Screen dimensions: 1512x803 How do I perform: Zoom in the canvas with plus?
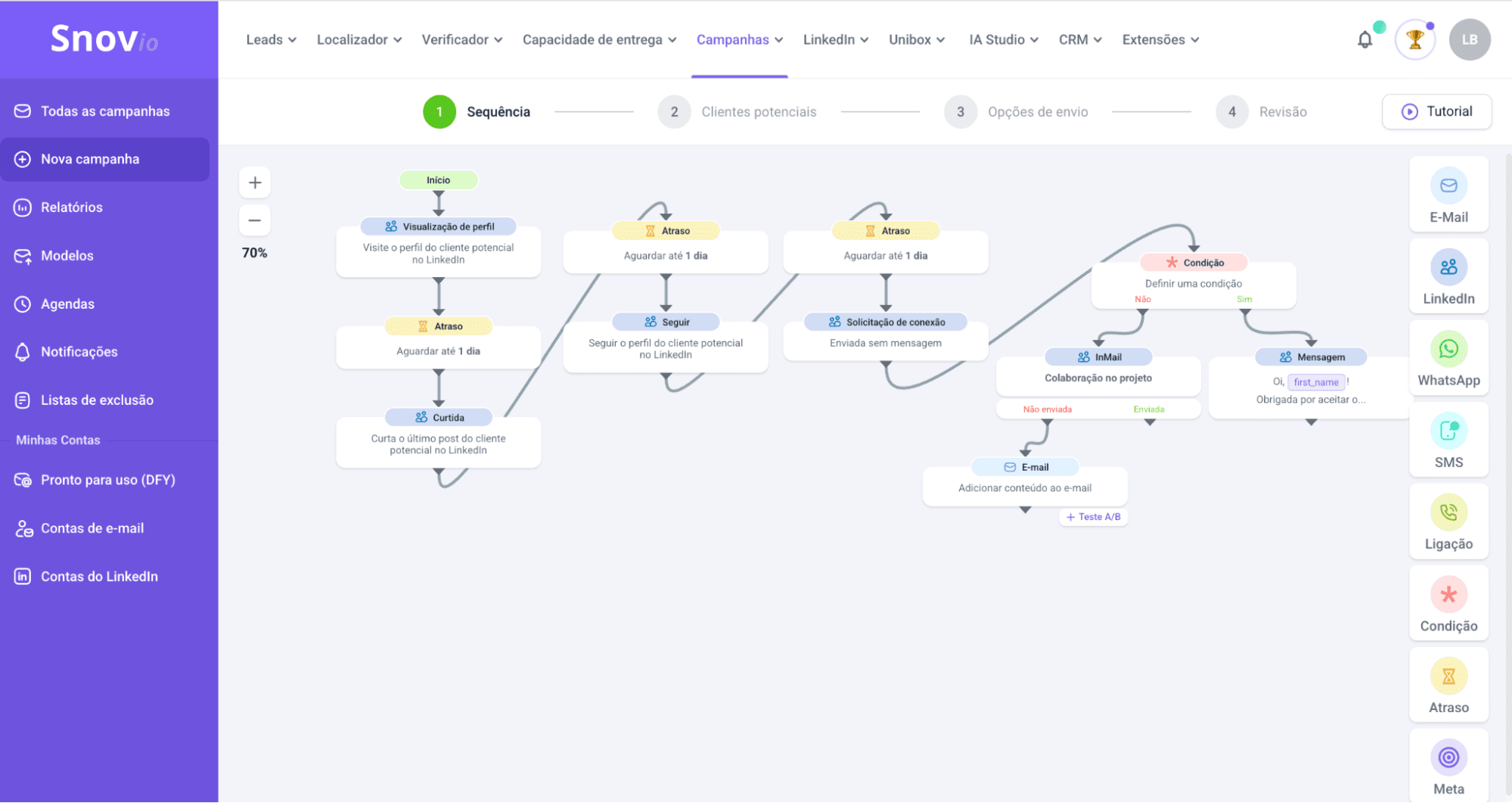pos(255,182)
